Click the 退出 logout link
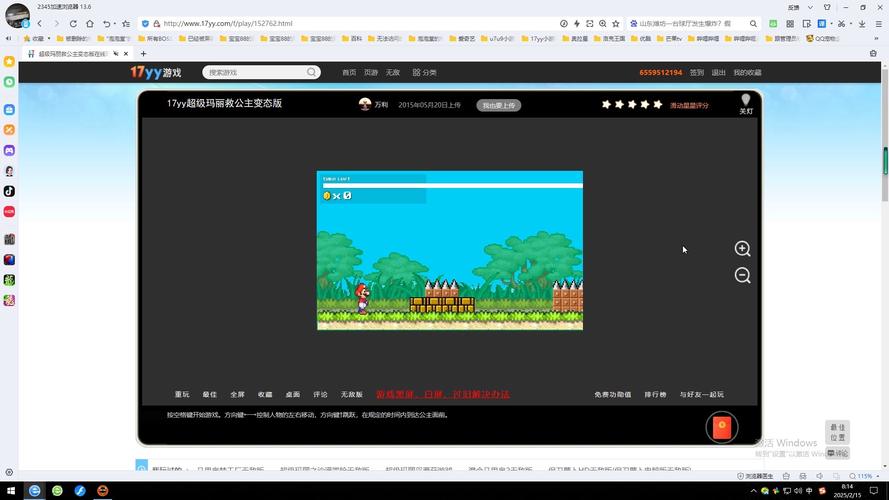The image size is (889, 500). 718,73
